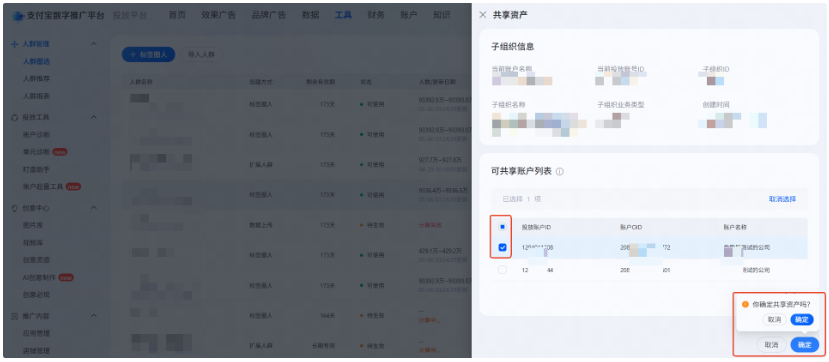This screenshot has width=829, height=362.
Task: Click the drawer footer 确定 button
Action: click(x=805, y=345)
